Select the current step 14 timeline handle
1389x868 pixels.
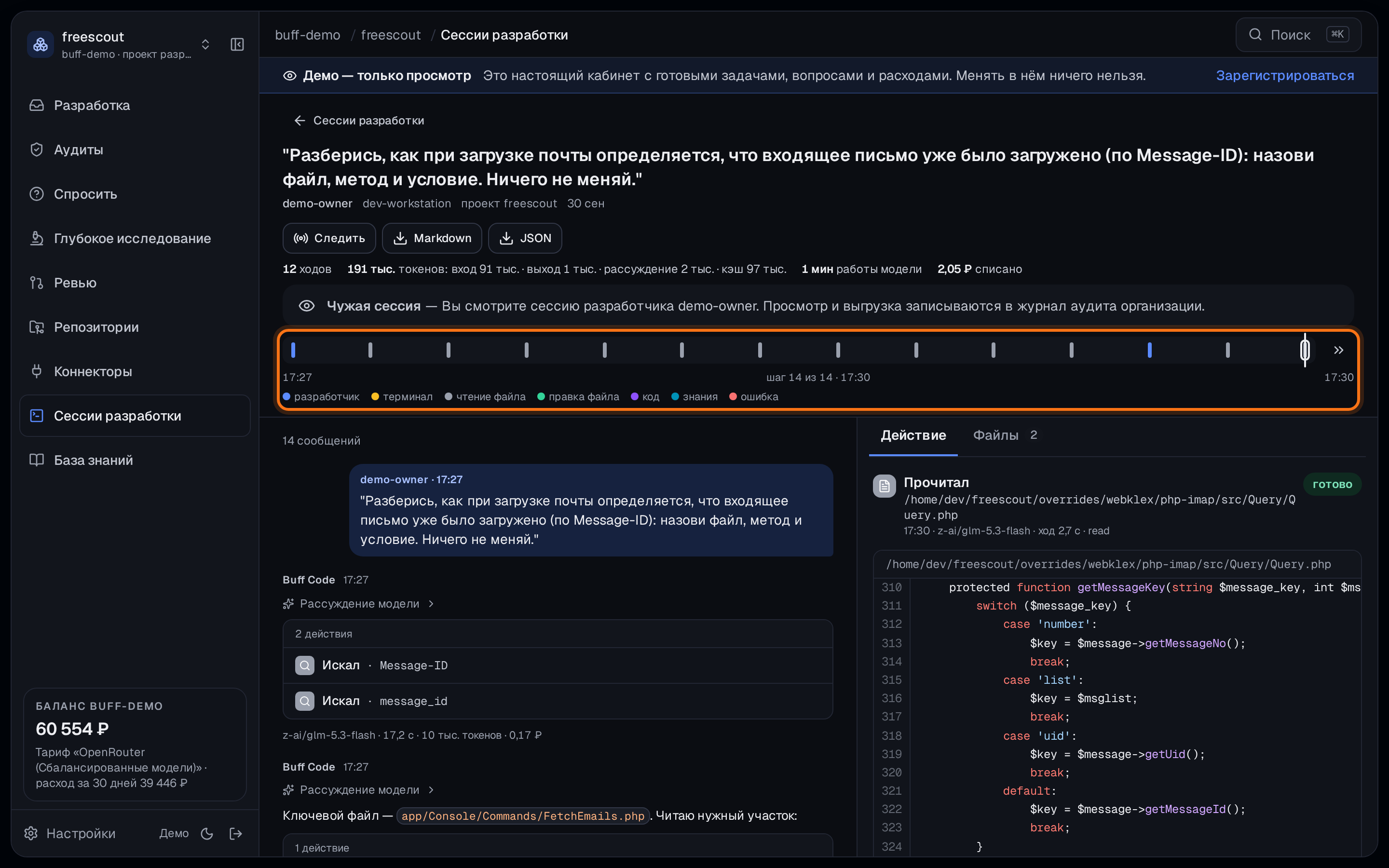1305,350
